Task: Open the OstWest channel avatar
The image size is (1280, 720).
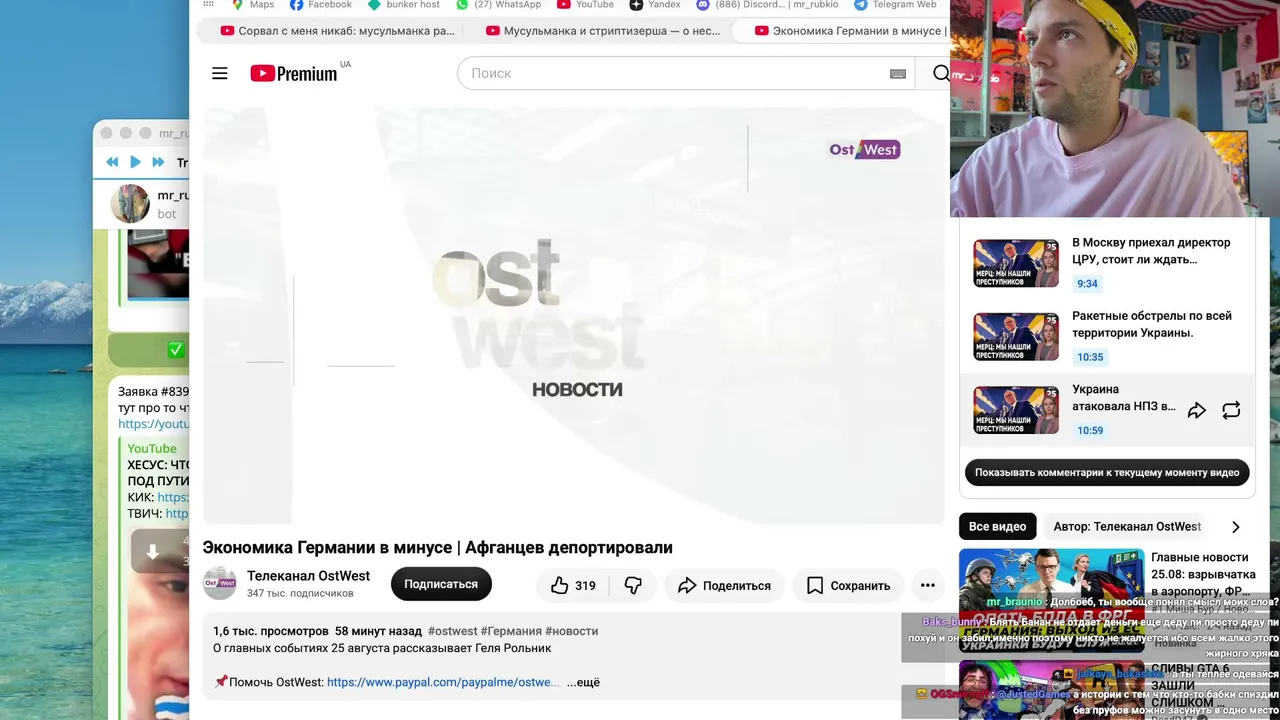Action: pos(220,583)
